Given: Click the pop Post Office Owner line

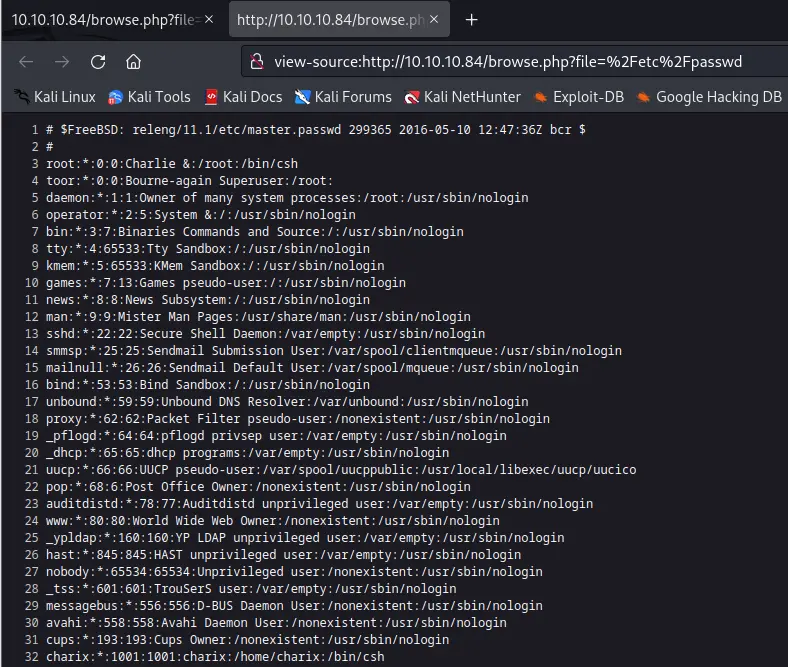Looking at the screenshot, I should (258, 488).
